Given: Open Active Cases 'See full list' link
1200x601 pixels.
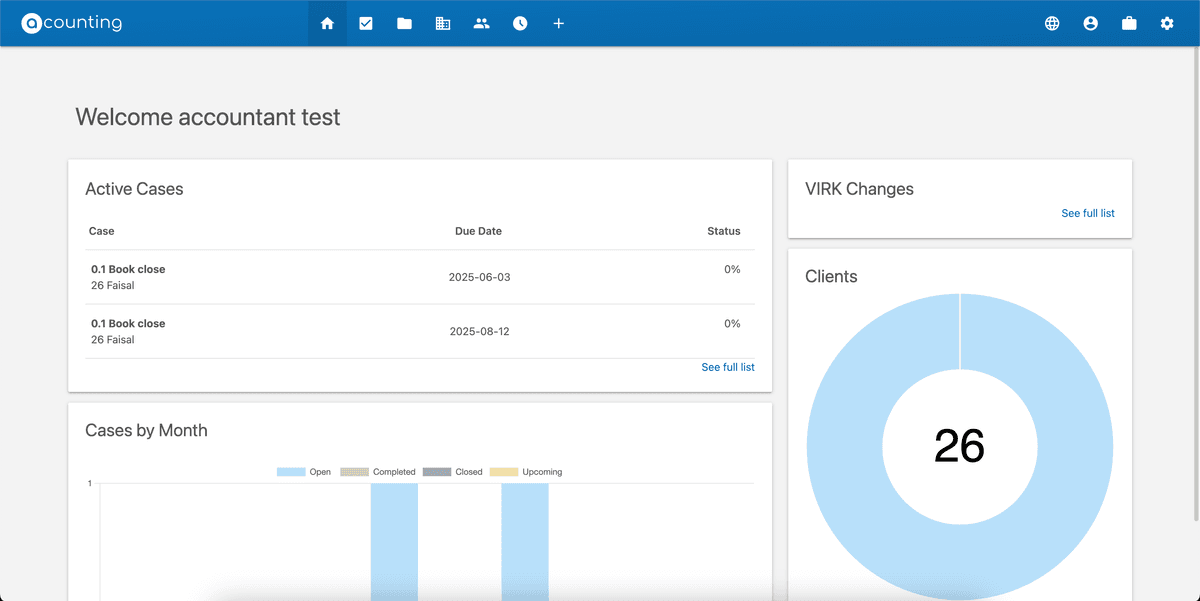Looking at the screenshot, I should click(x=728, y=367).
